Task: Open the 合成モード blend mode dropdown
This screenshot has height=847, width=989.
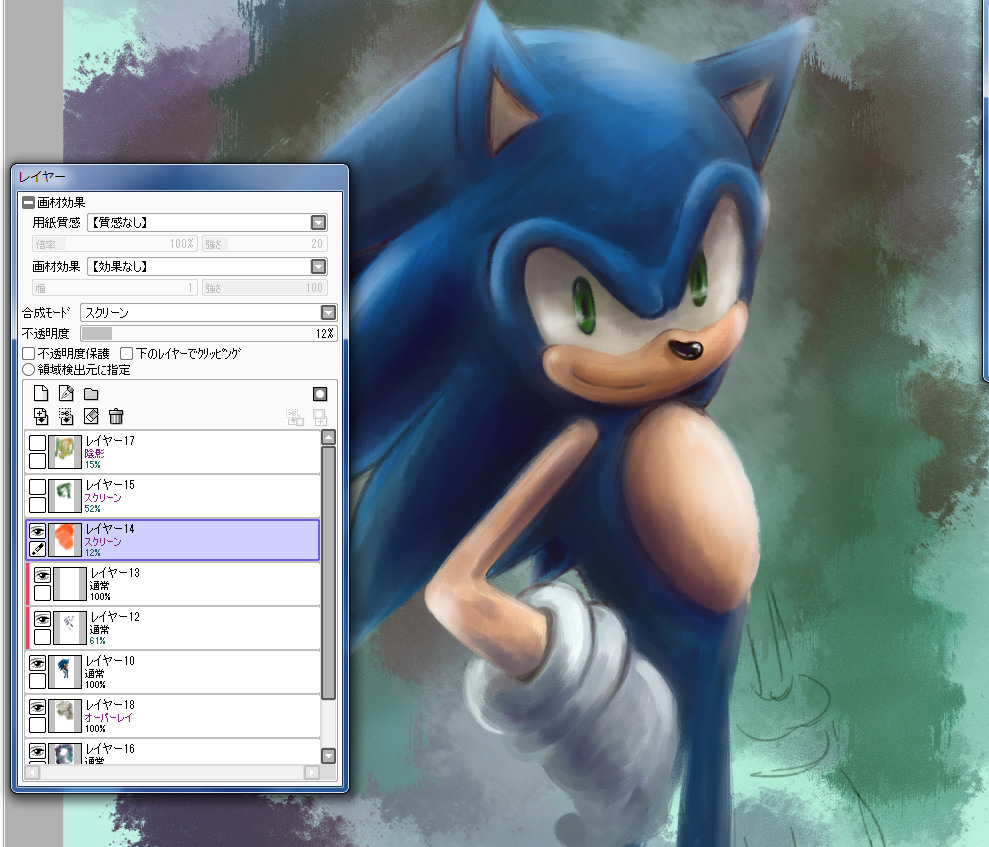Action: pyautogui.click(x=328, y=313)
